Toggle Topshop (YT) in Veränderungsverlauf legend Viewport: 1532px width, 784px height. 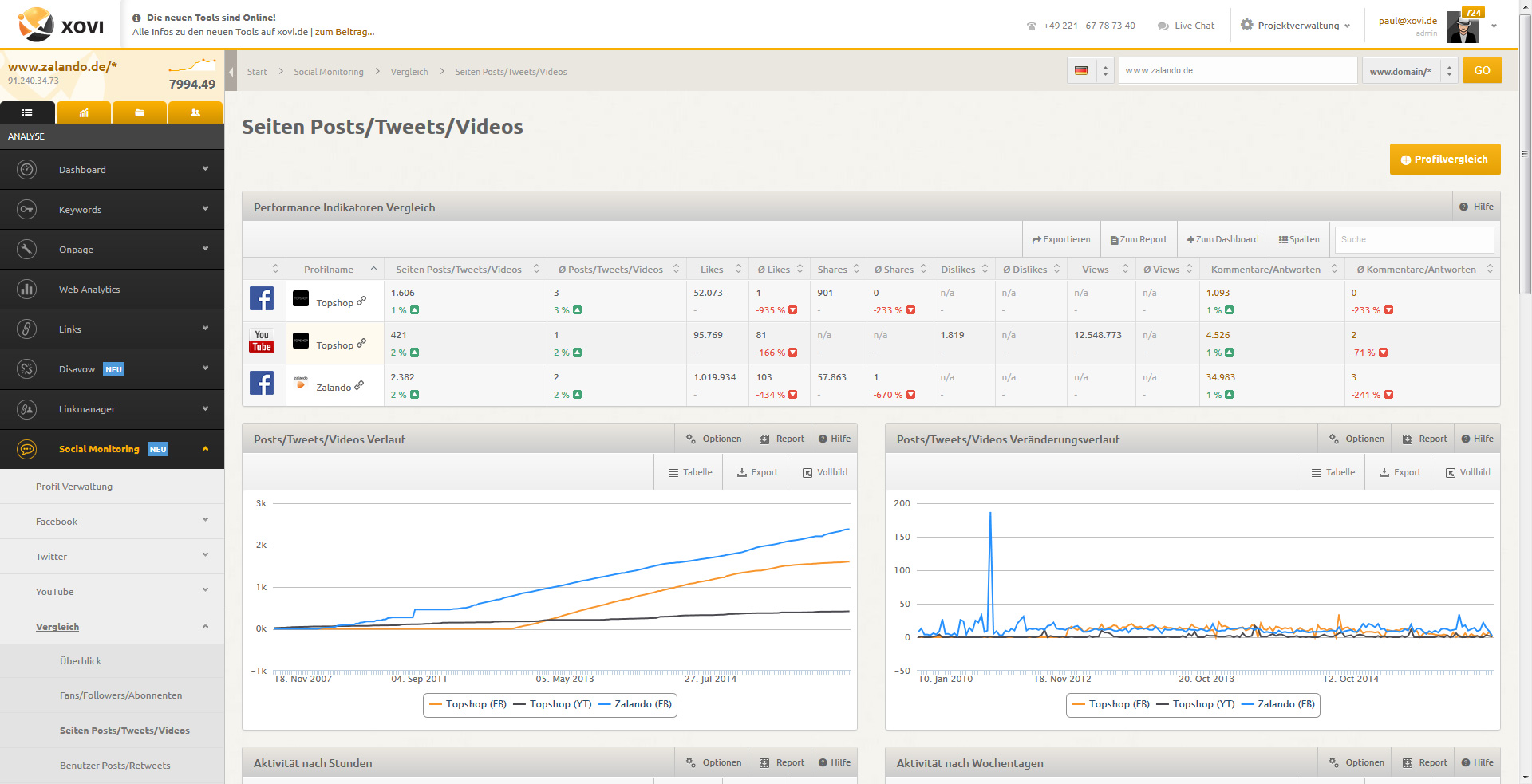coord(1195,704)
